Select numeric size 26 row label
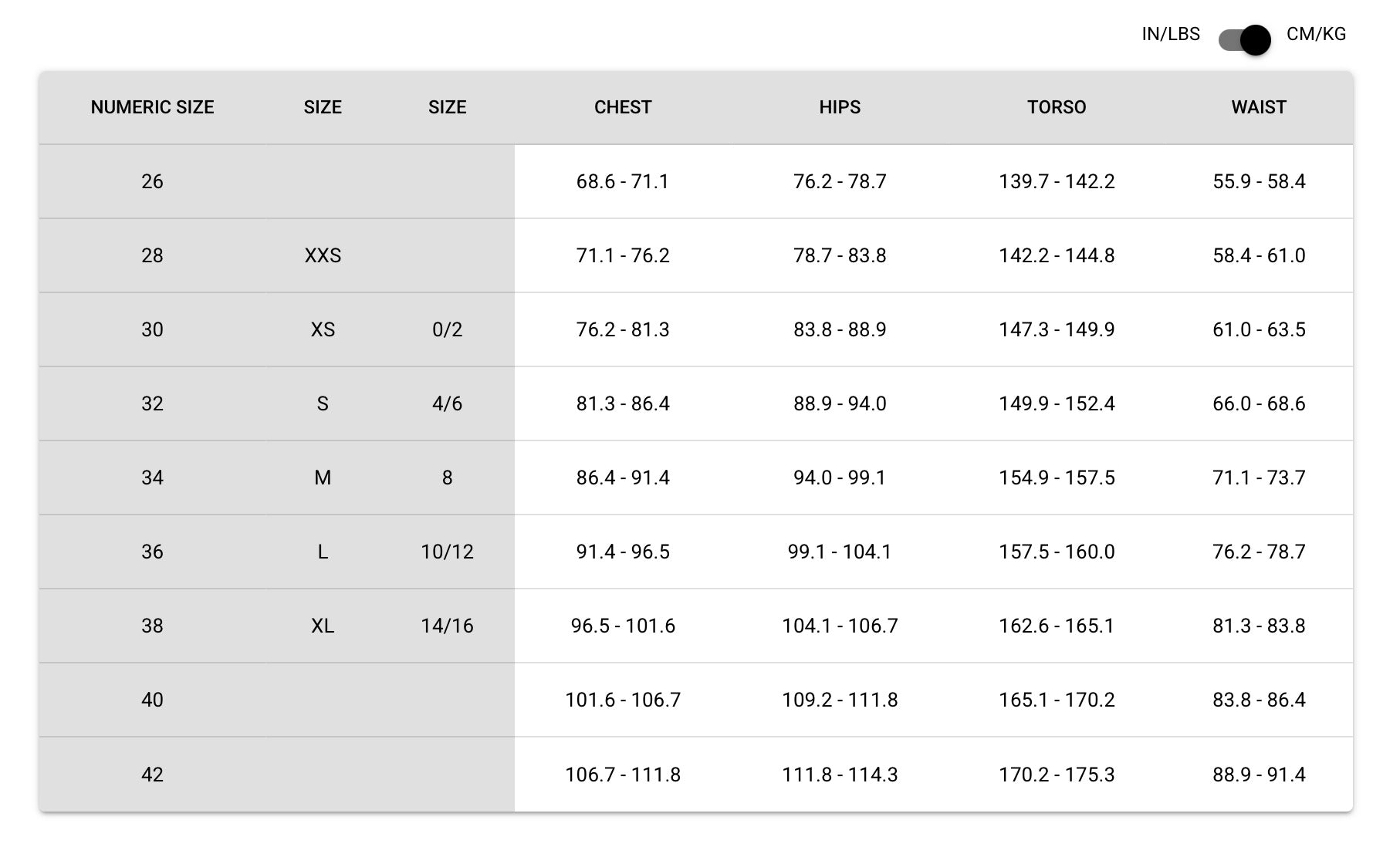 (152, 181)
